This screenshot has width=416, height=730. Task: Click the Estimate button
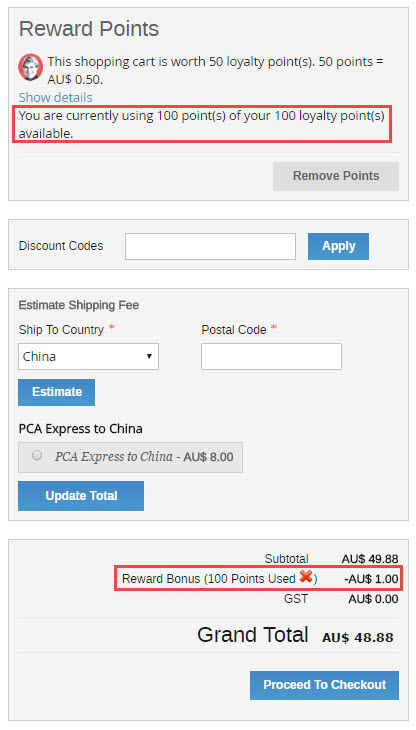[x=57, y=392]
